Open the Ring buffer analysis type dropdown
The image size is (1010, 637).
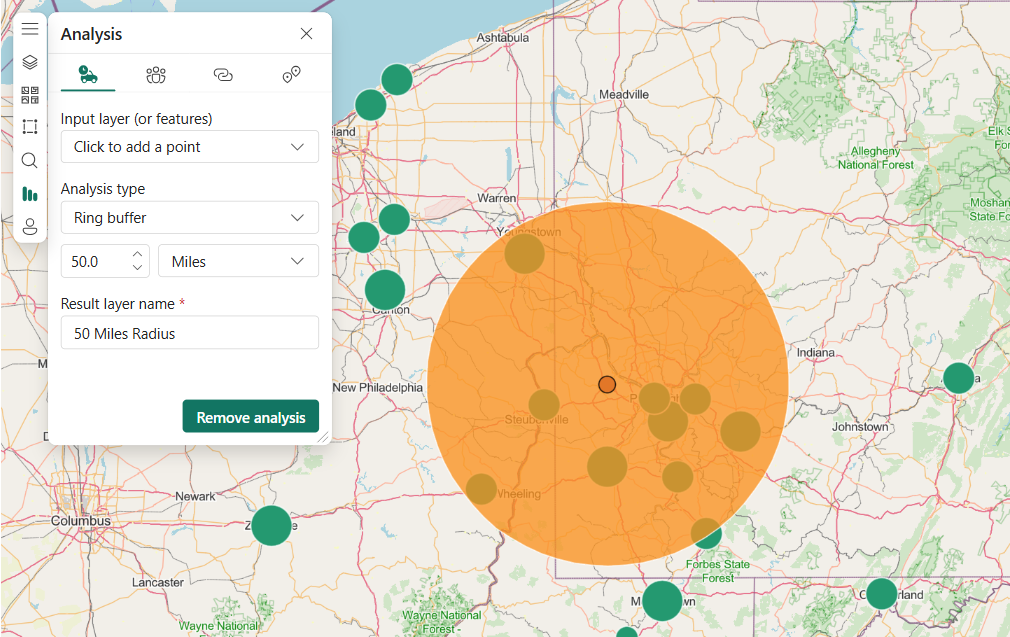tap(189, 217)
